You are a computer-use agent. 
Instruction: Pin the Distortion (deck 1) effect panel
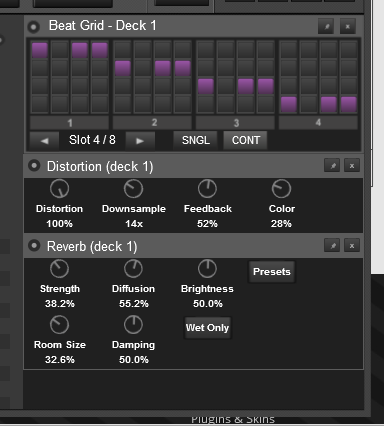[x=332, y=166]
